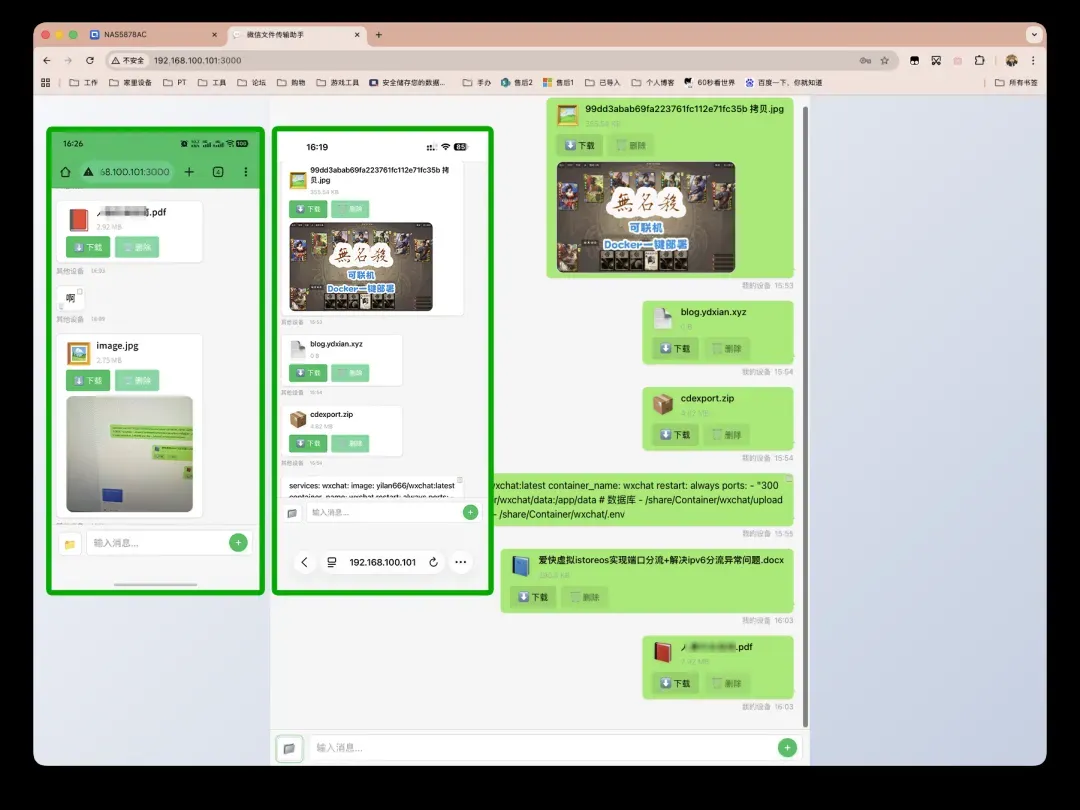
Task: Click the red pdf icon in main chat
Action: (663, 652)
